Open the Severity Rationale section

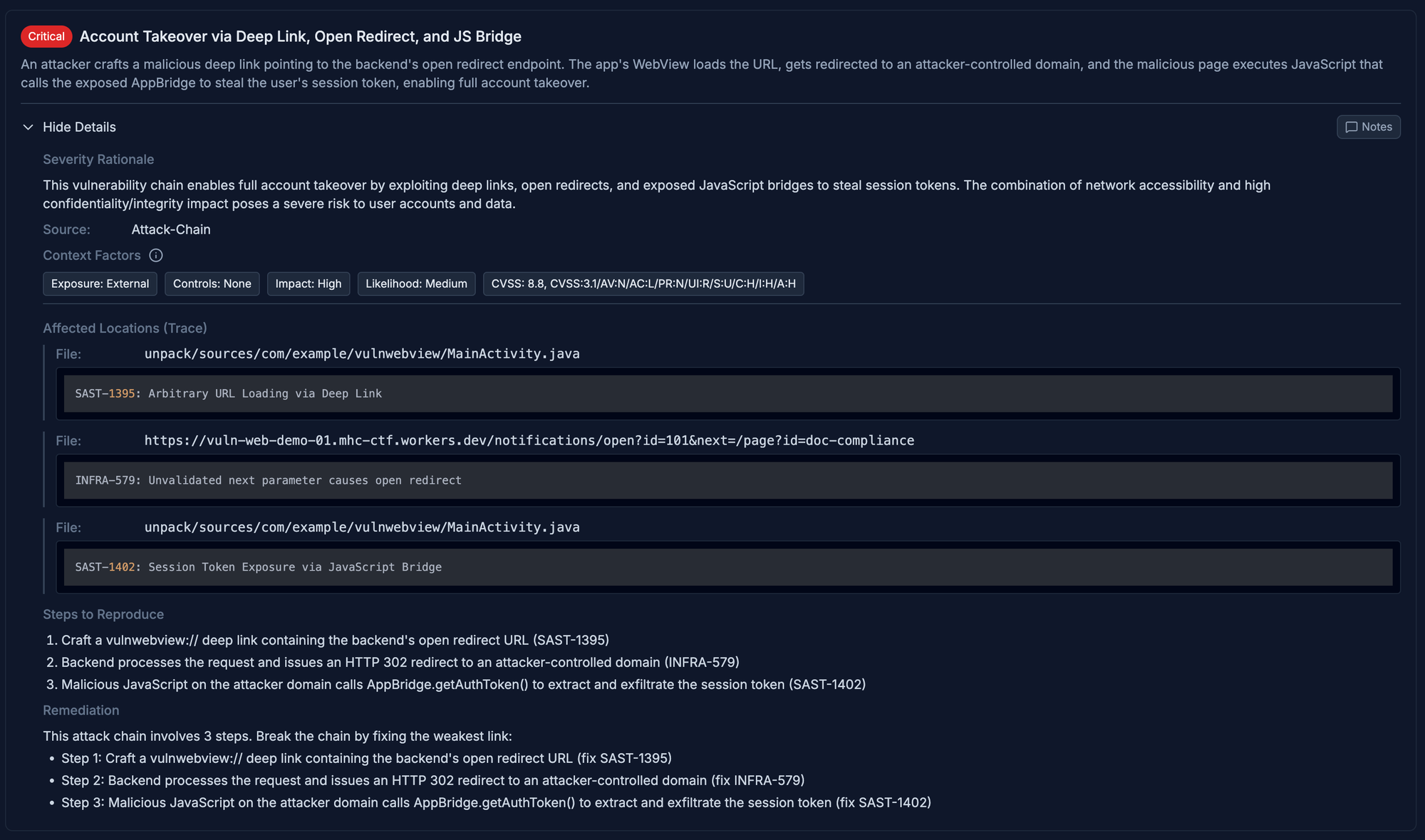pyautogui.click(x=98, y=159)
